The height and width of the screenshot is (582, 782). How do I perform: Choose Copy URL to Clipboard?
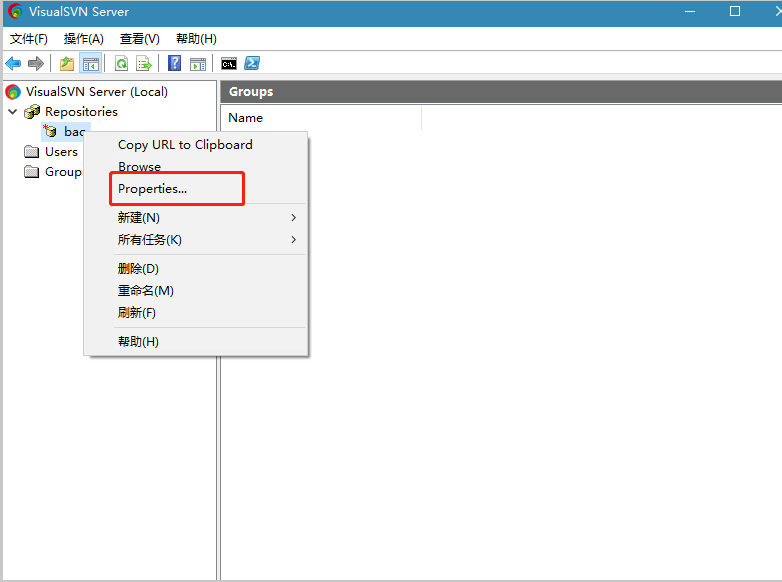coord(196,145)
